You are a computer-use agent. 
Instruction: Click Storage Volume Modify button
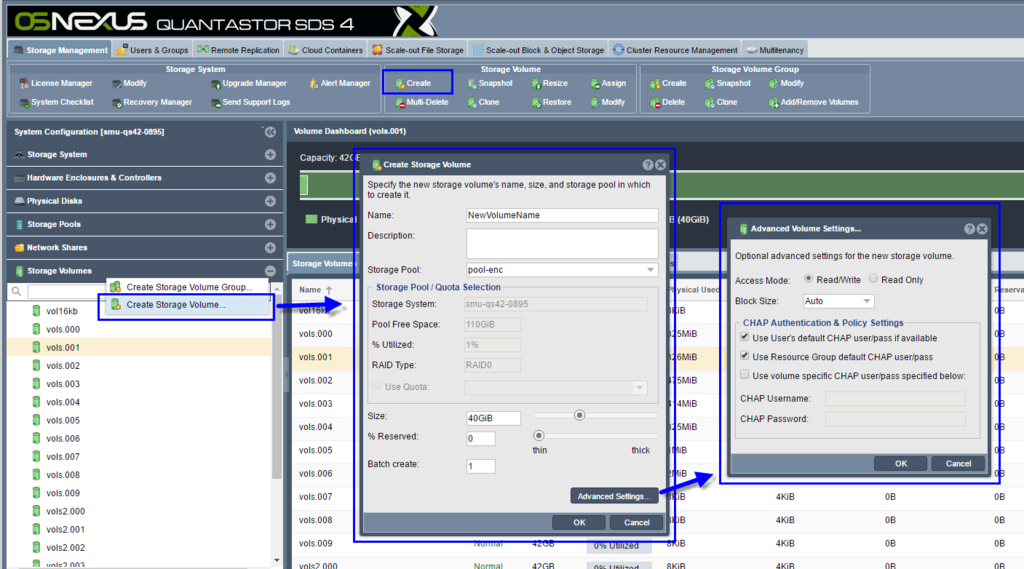pos(607,103)
